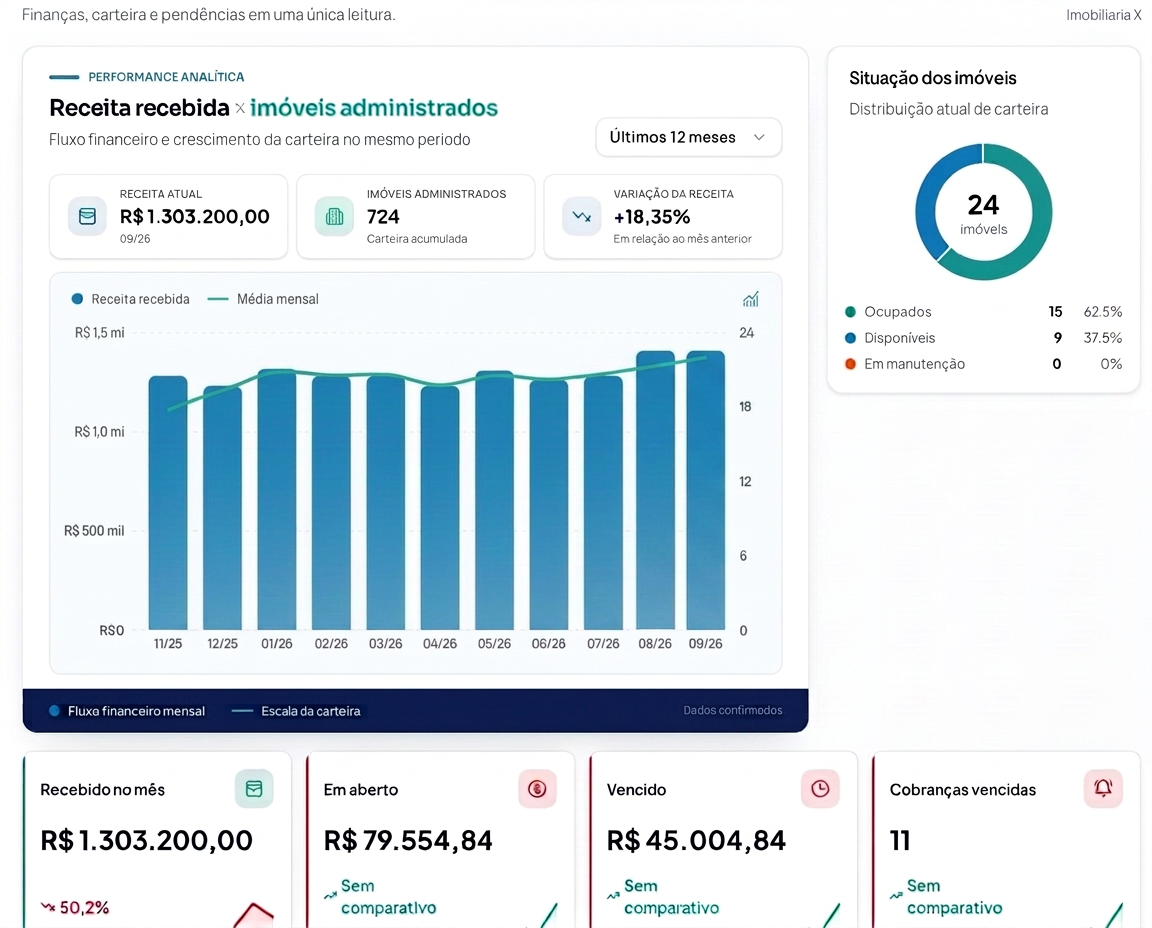
Task: Click the clock icon in Vencido card
Action: tap(820, 788)
